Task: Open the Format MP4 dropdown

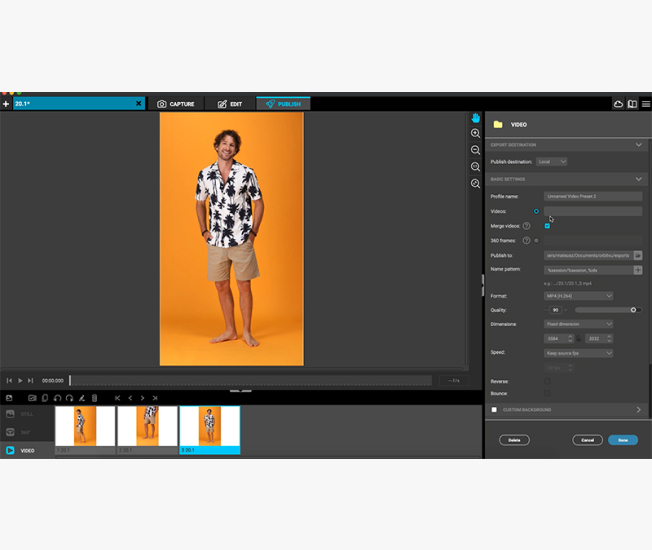Action: [579, 296]
